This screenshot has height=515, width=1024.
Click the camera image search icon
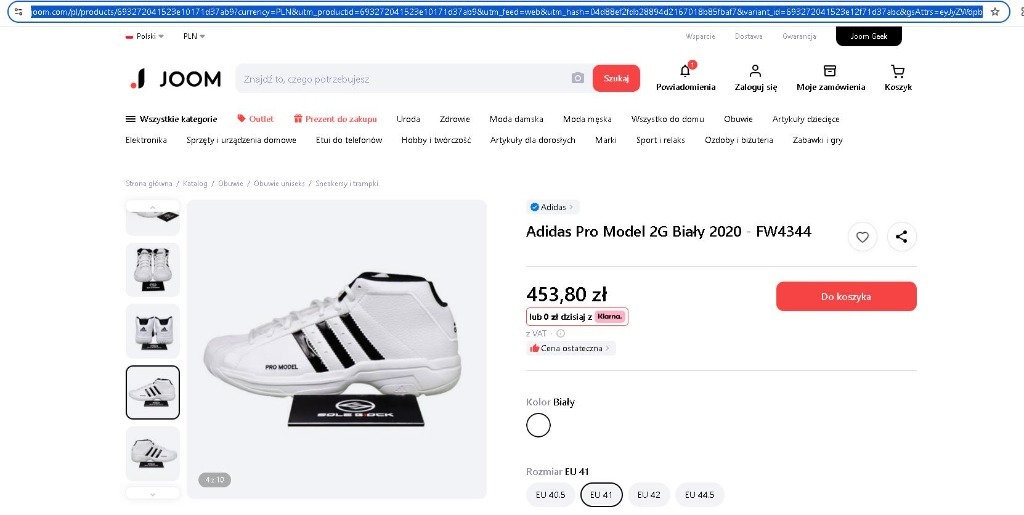[x=577, y=78]
